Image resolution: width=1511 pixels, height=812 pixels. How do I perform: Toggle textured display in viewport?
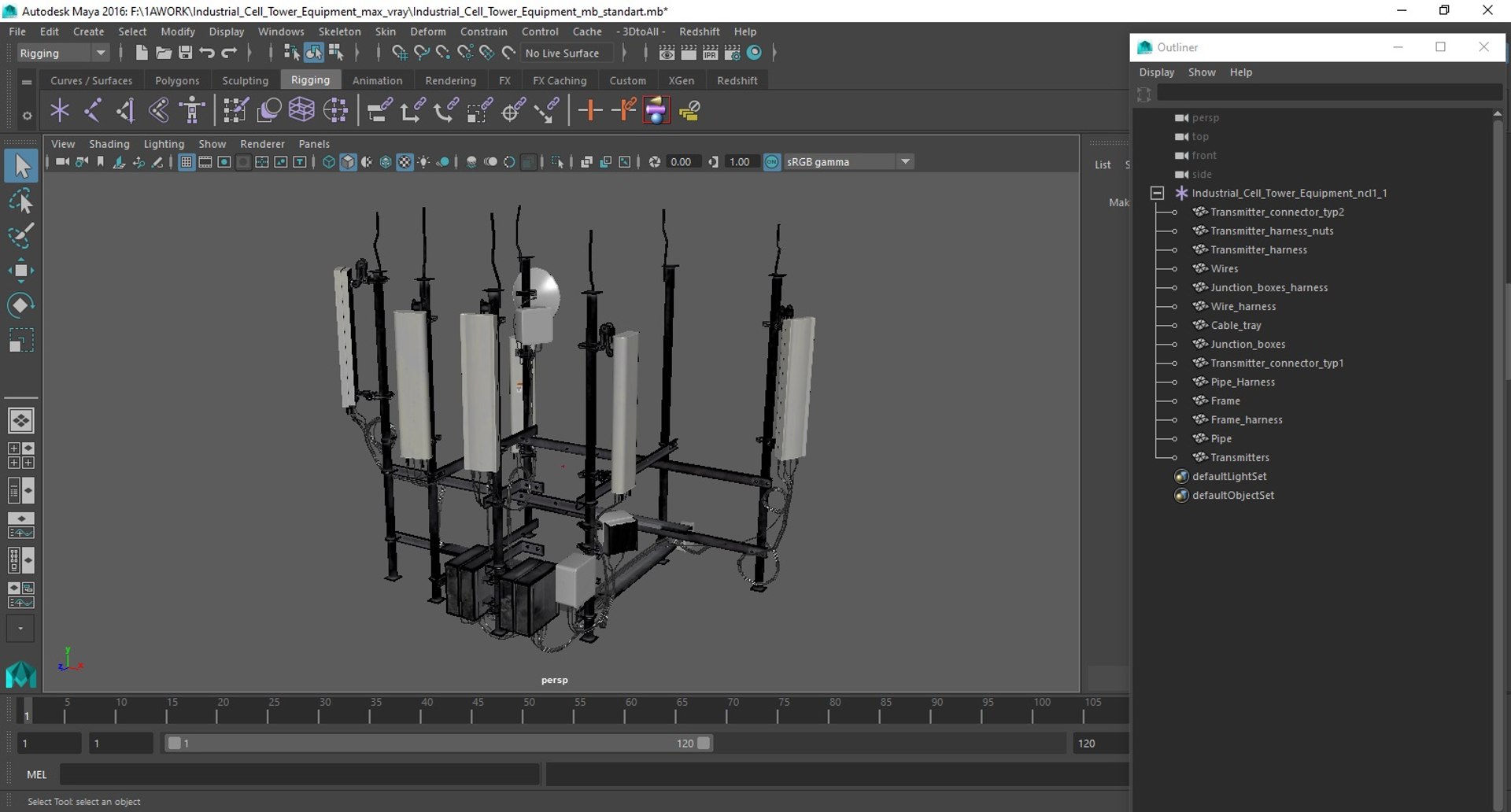405,162
